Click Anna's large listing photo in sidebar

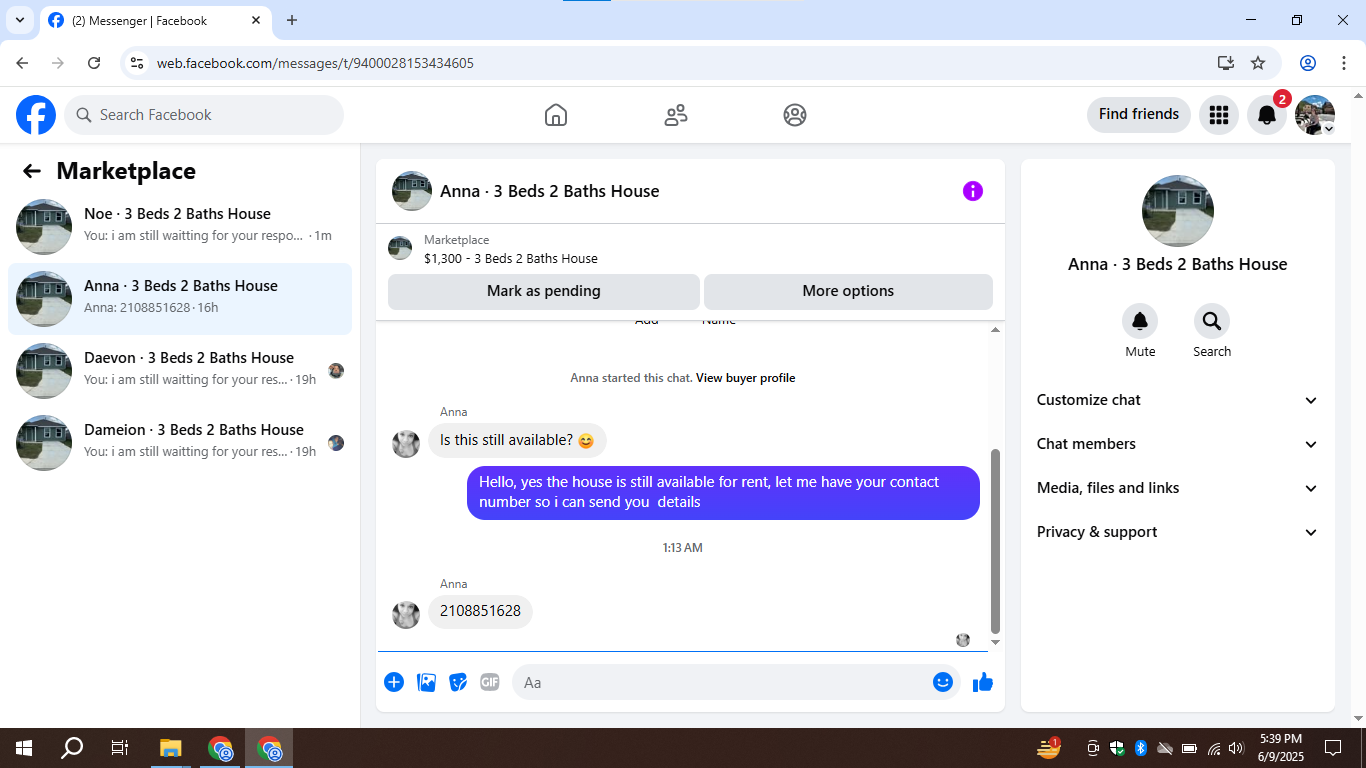[x=1178, y=211]
